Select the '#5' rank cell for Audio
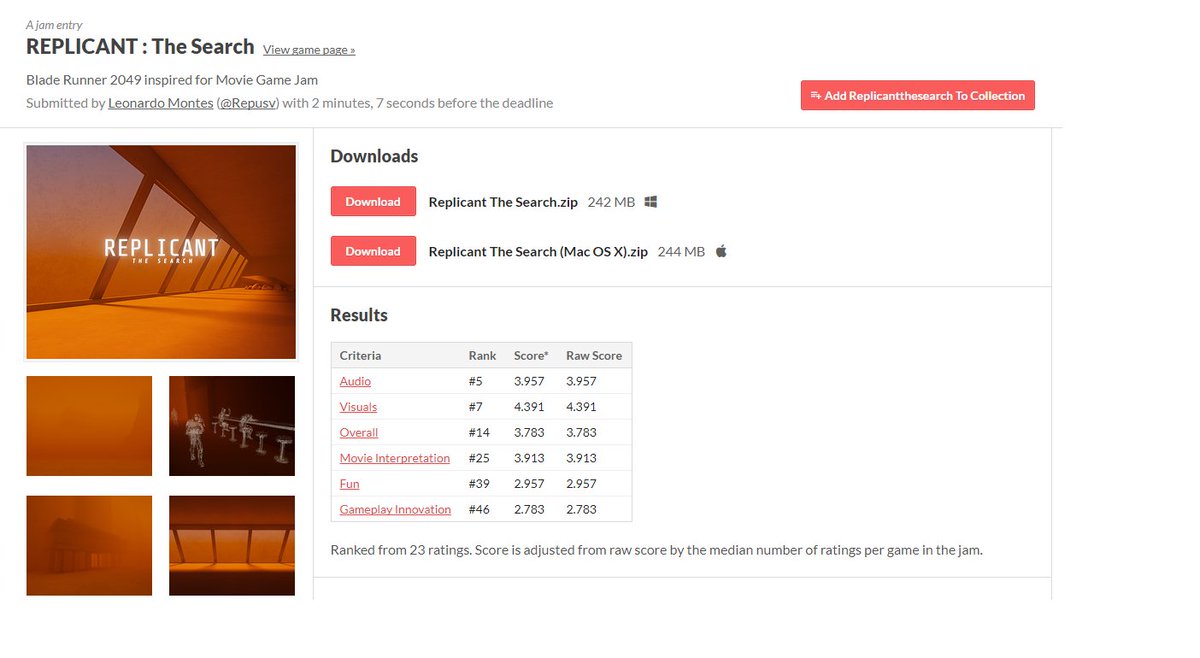 point(475,381)
